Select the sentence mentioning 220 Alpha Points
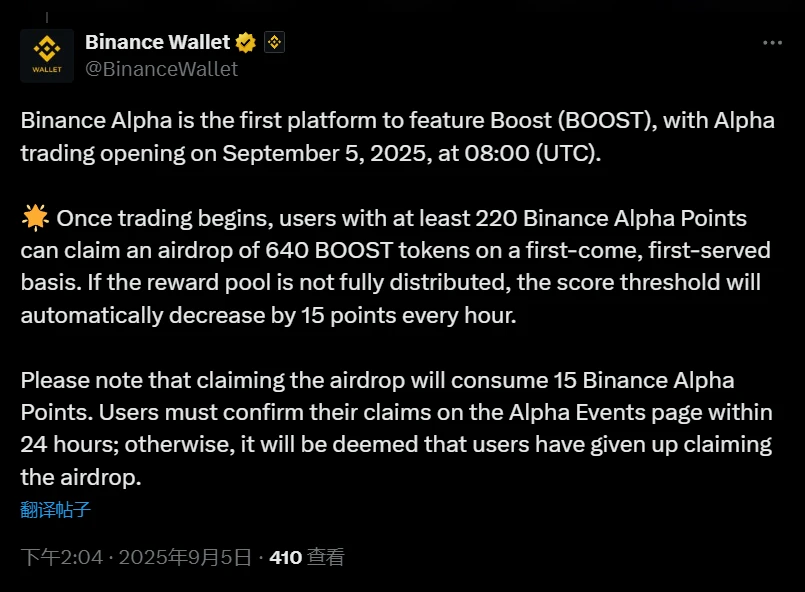 [400, 218]
